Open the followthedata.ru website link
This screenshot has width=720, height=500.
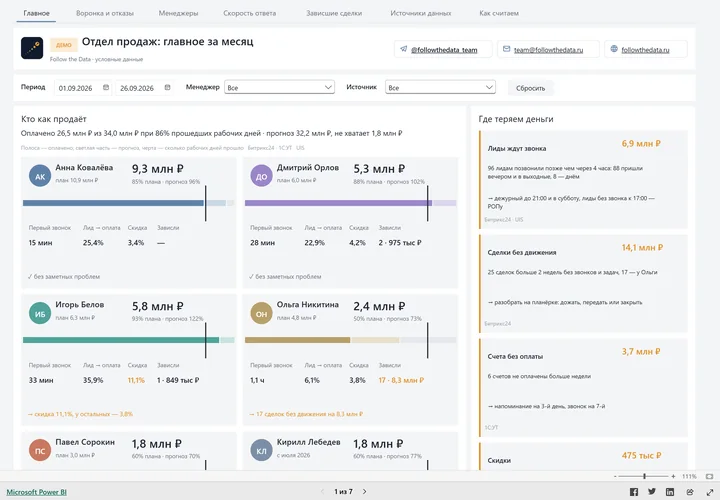point(645,50)
